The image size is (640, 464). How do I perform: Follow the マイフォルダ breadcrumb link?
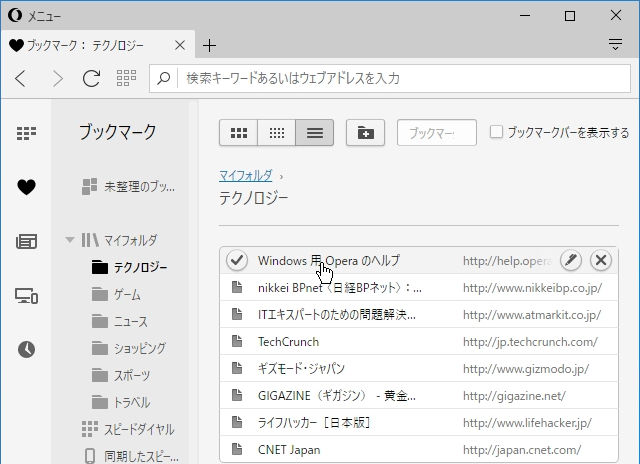(246, 175)
